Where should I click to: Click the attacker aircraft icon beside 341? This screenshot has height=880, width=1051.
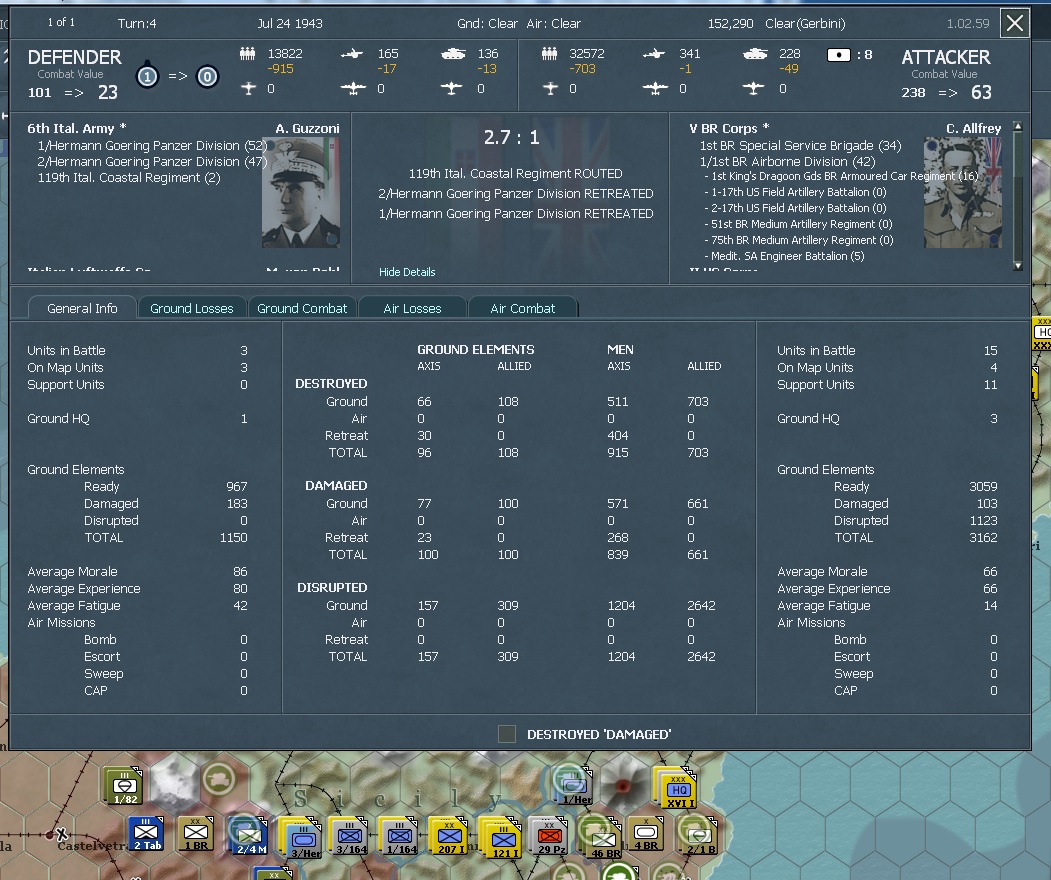654,54
